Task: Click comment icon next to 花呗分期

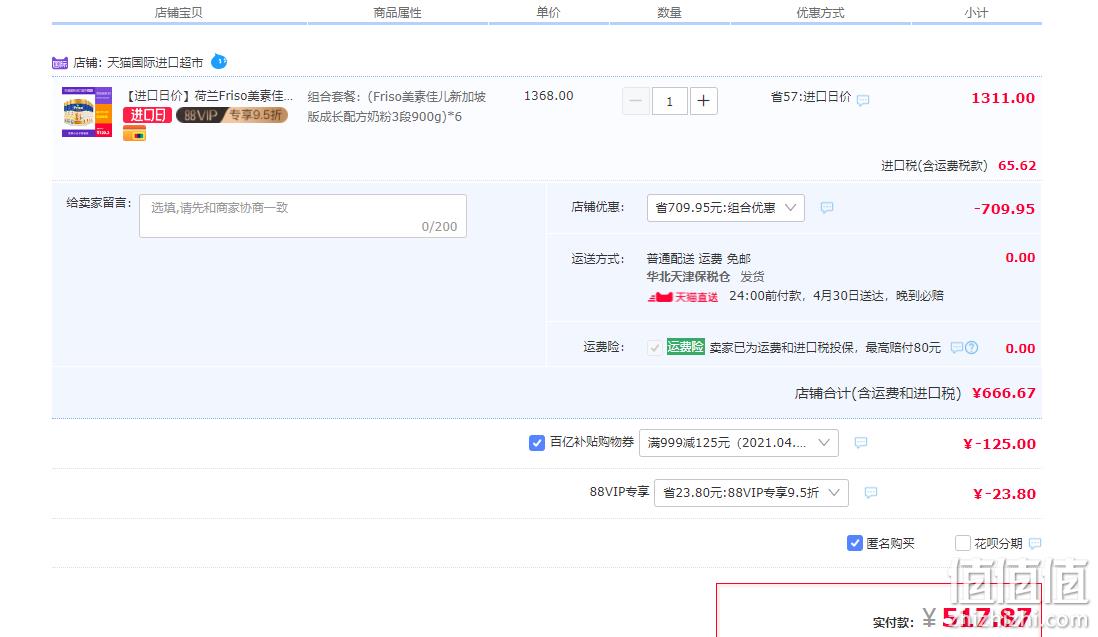Action: (x=1035, y=543)
